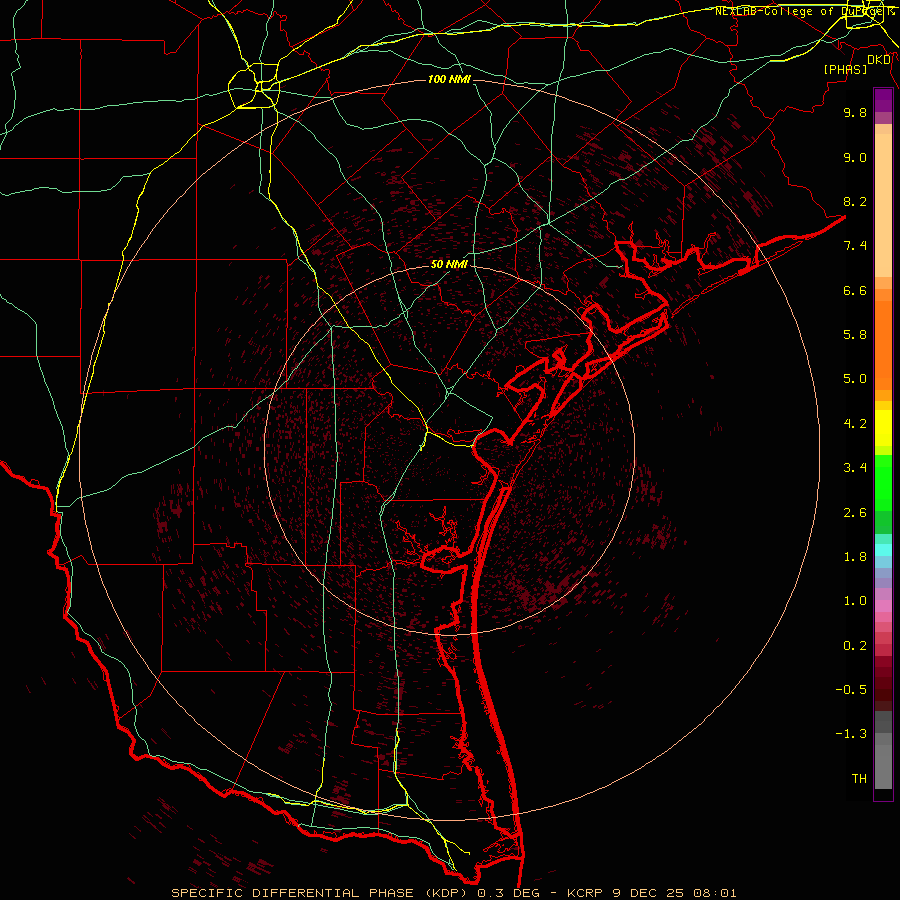The width and height of the screenshot is (900, 900).
Task: Click the 9.0 value on the color scale
Action: tap(855, 157)
